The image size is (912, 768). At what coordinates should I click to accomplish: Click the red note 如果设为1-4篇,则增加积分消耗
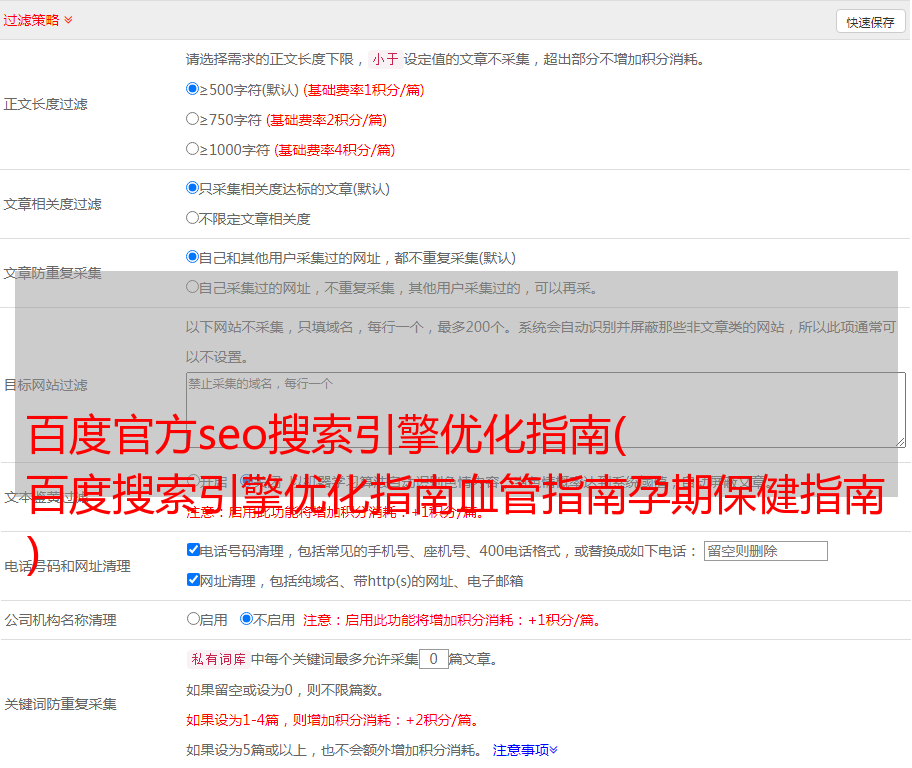(x=332, y=720)
